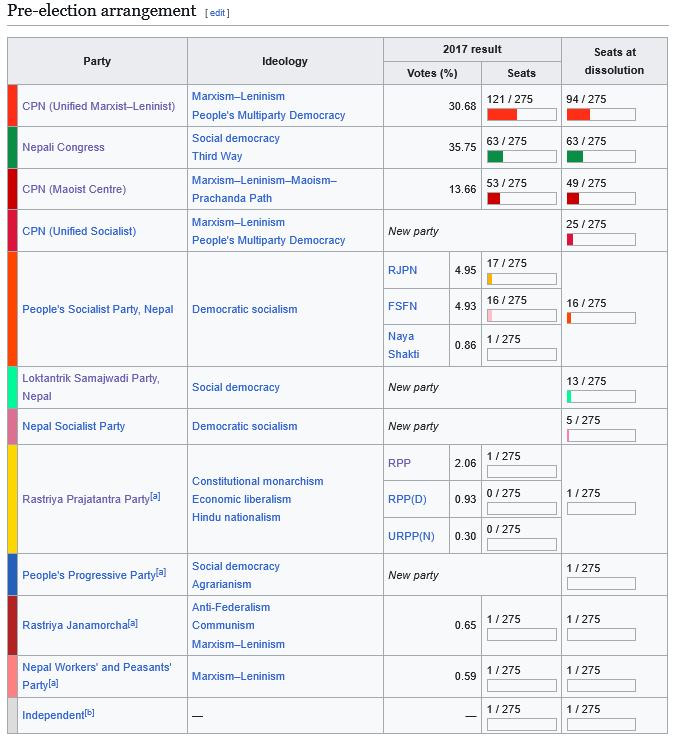
Task: Open the Rastriya Janamorcha link
Action: coord(75,625)
